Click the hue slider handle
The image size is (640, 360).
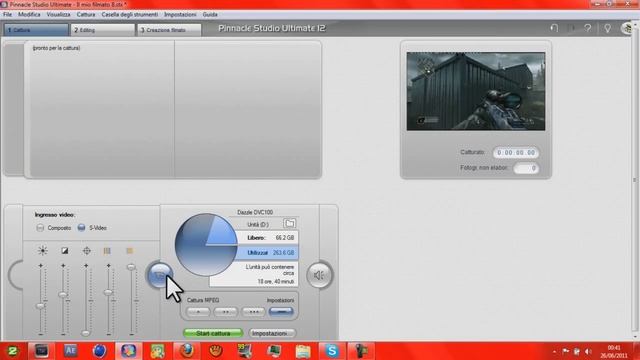point(108,292)
